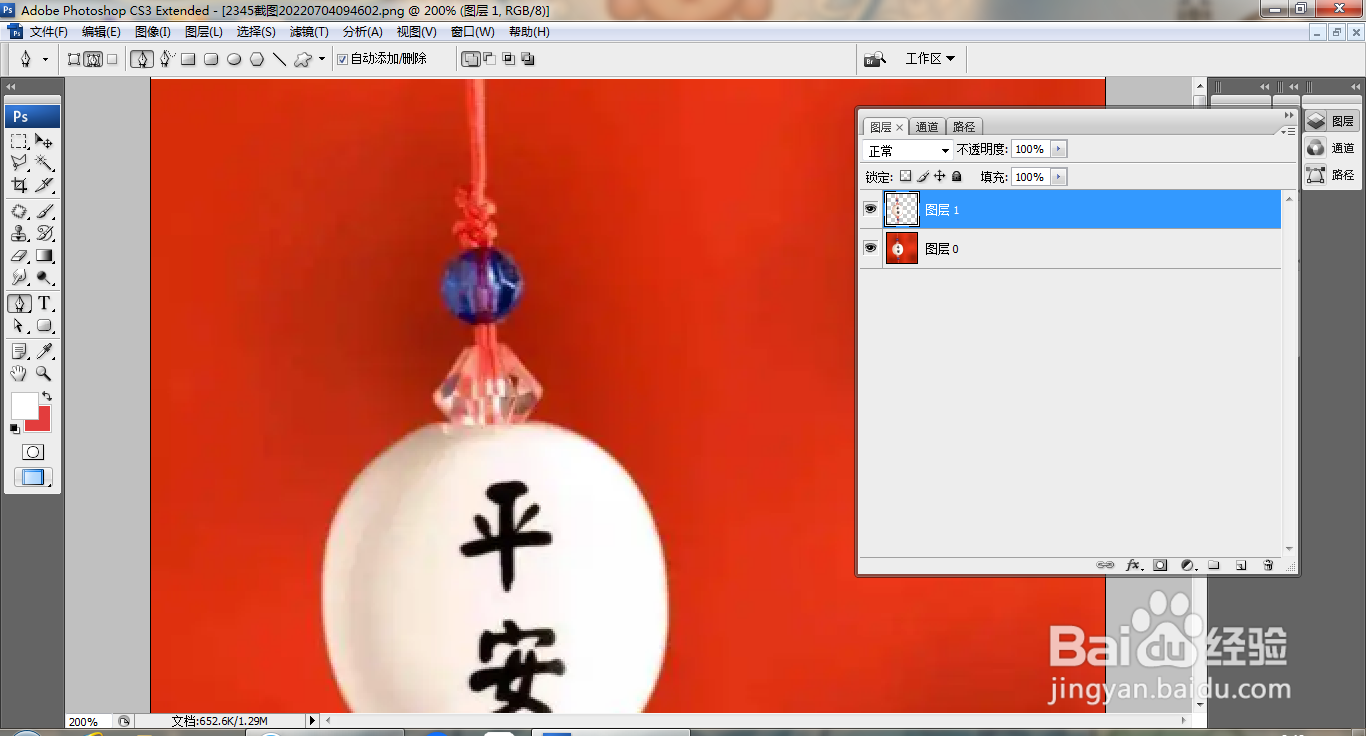1366x736 pixels.
Task: Select the Path Selection tool
Action: click(19, 326)
